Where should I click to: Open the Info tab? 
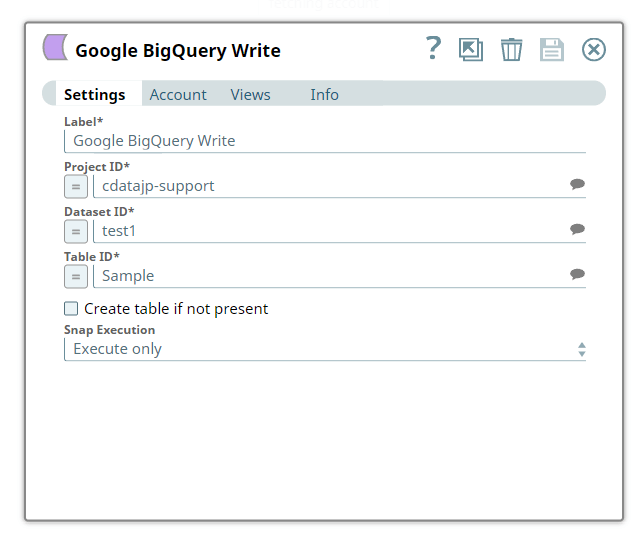(324, 95)
